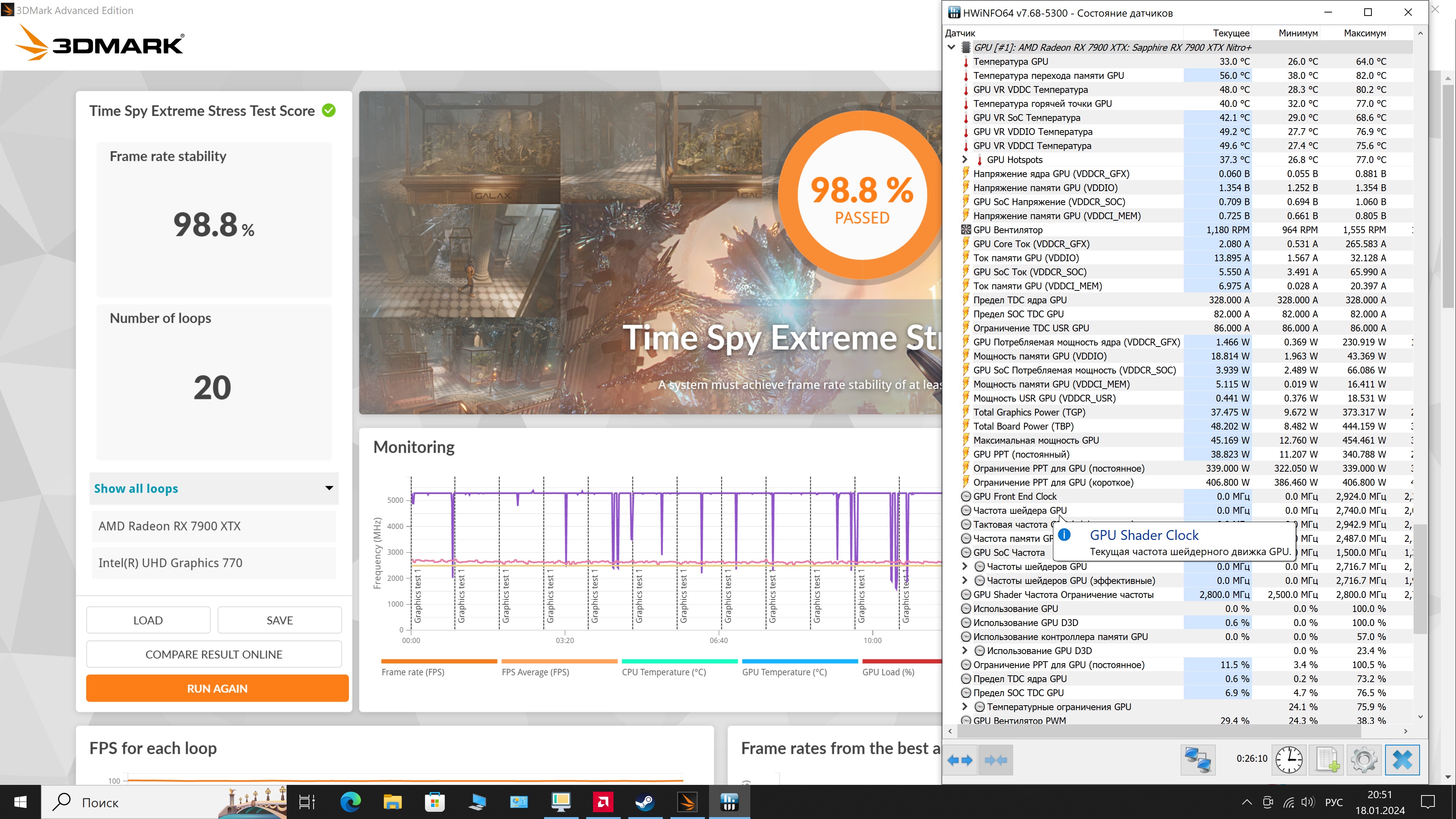Select the Intel(R) UHD Graphics 770 entry
The height and width of the screenshot is (819, 1456).
213,563
